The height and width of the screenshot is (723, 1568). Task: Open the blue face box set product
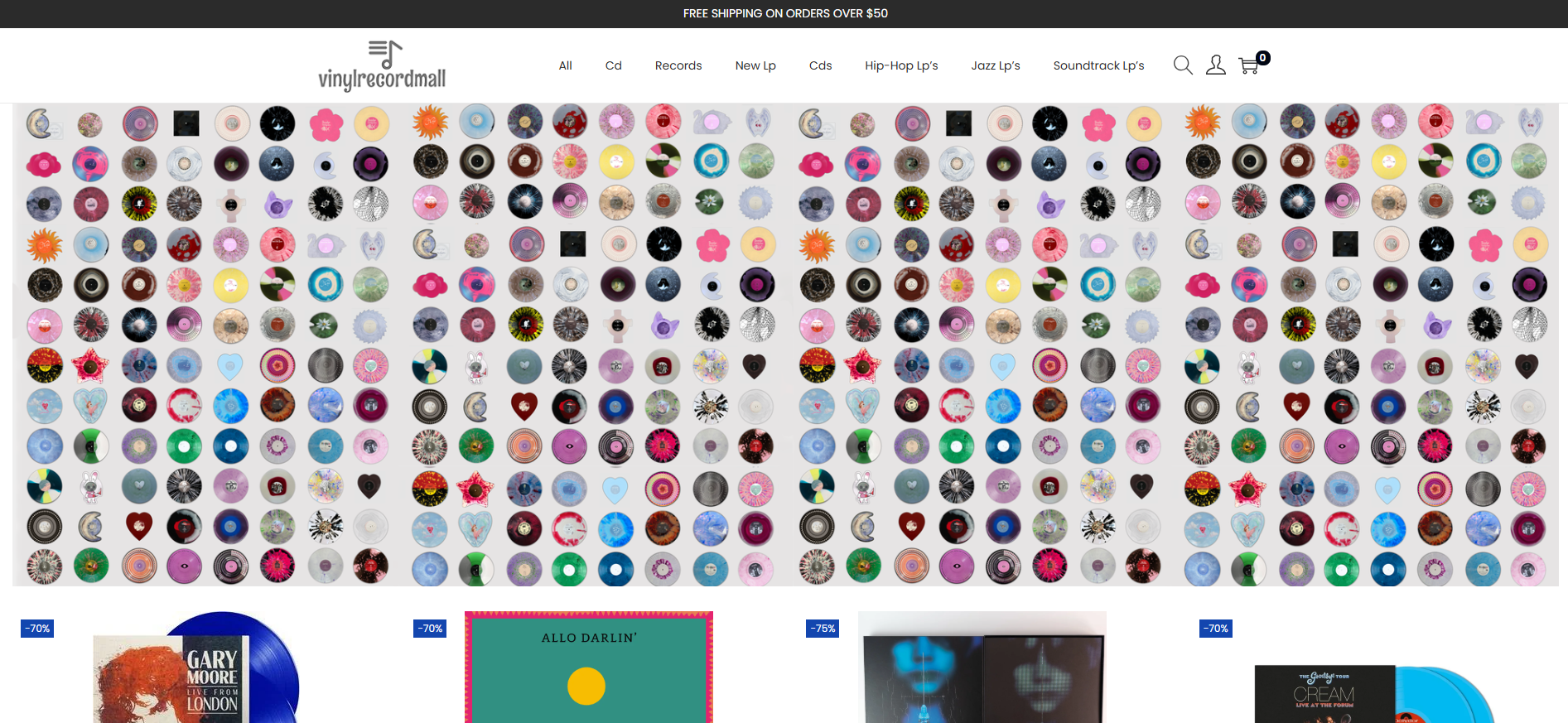(x=982, y=669)
